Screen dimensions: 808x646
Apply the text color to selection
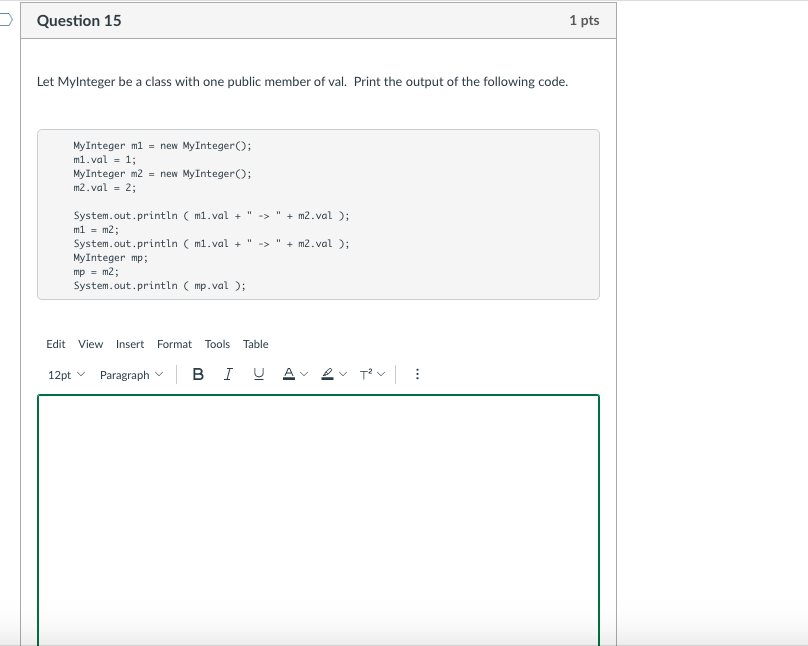pyautogui.click(x=291, y=373)
